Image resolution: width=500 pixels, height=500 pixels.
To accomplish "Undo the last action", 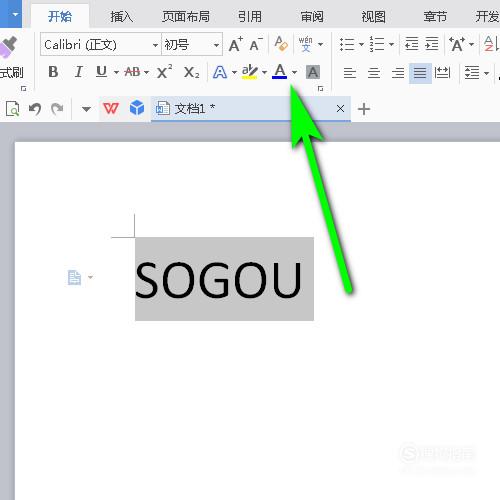I will (35, 109).
